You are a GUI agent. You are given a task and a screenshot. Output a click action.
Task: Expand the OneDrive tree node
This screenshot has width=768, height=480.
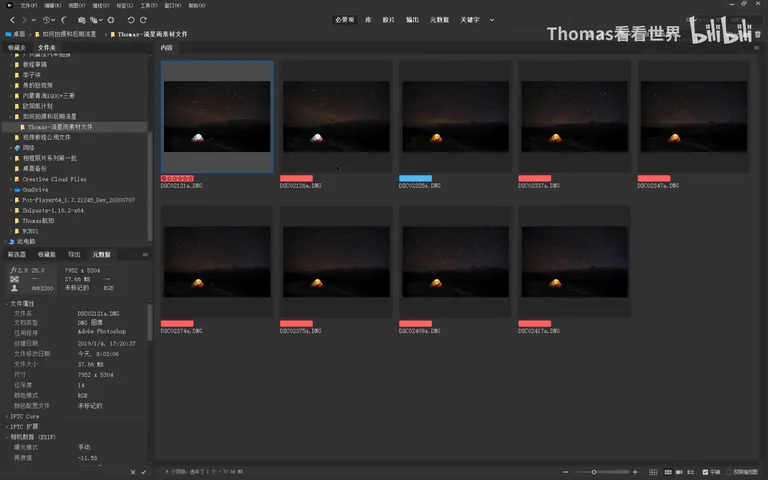coord(11,190)
